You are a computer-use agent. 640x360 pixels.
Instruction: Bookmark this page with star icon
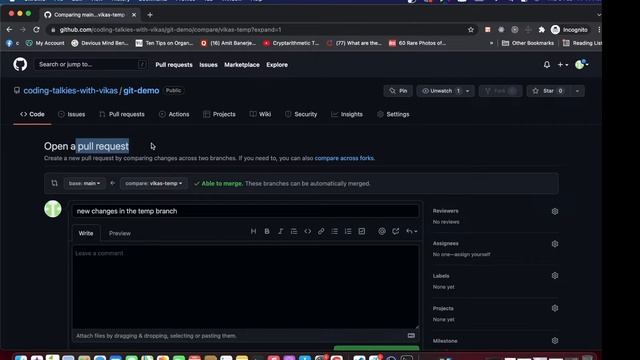pyautogui.click(x=471, y=30)
